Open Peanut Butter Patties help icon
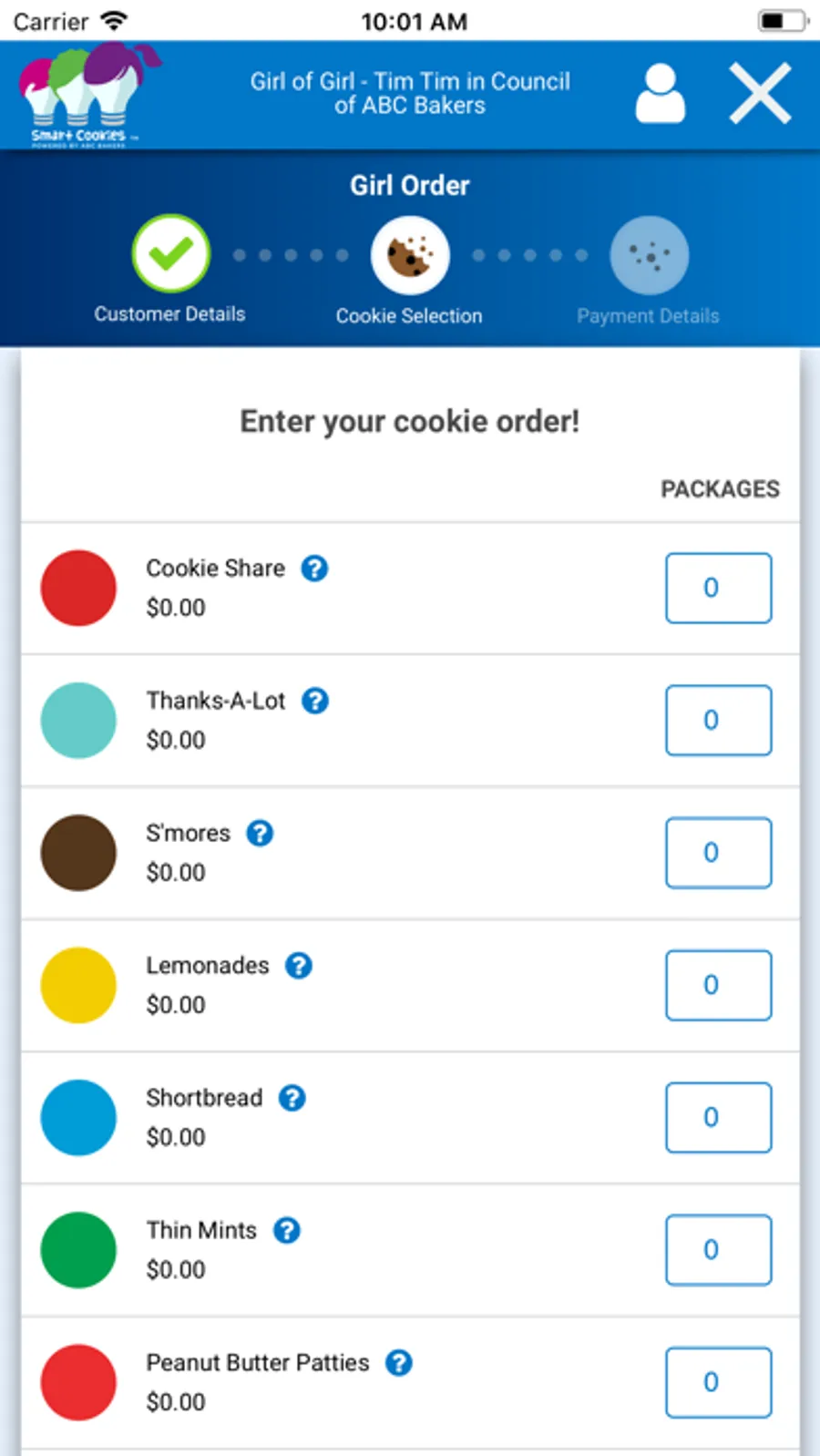Screen dimensions: 820x1456 click(x=399, y=1362)
